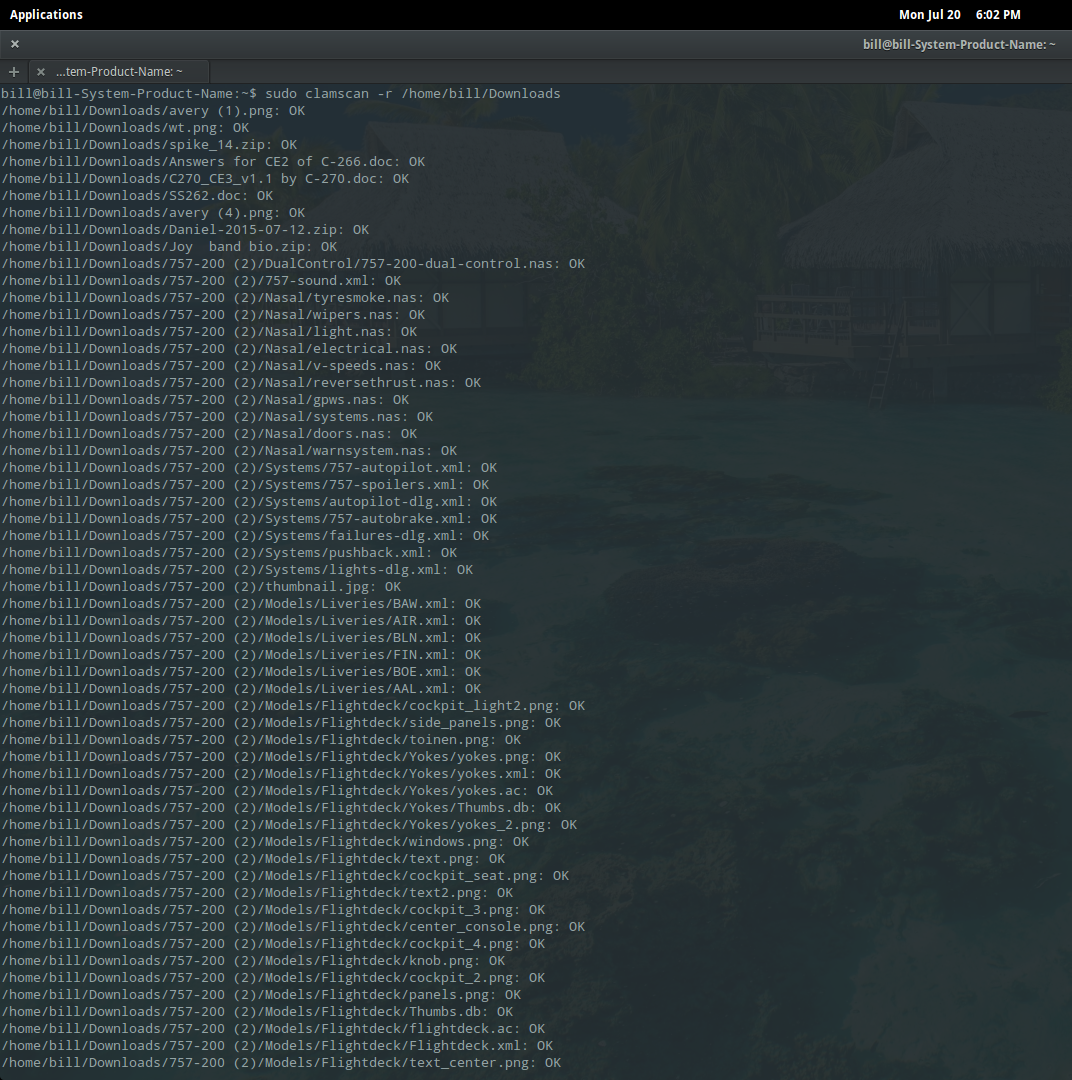This screenshot has height=1080, width=1072.
Task: Click the Joy band bio.zip line
Action: click(169, 247)
